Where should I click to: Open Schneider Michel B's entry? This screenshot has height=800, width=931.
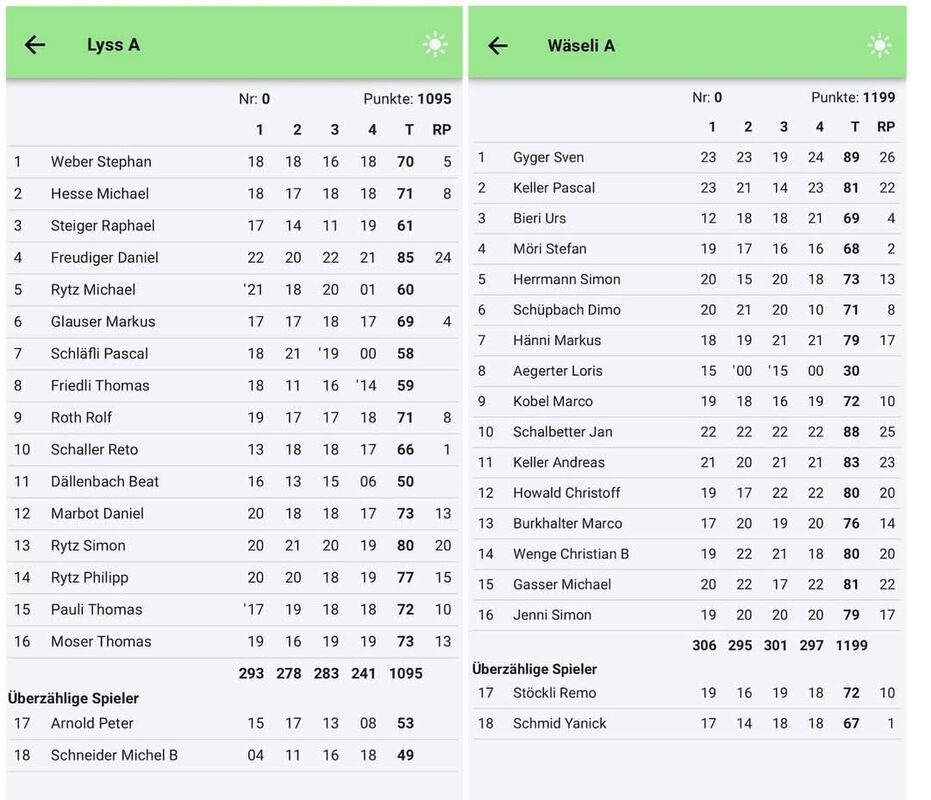(x=114, y=755)
